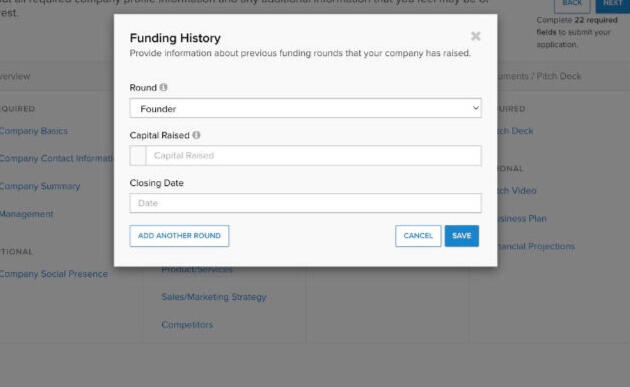Open the Pitch Video link

(x=517, y=190)
